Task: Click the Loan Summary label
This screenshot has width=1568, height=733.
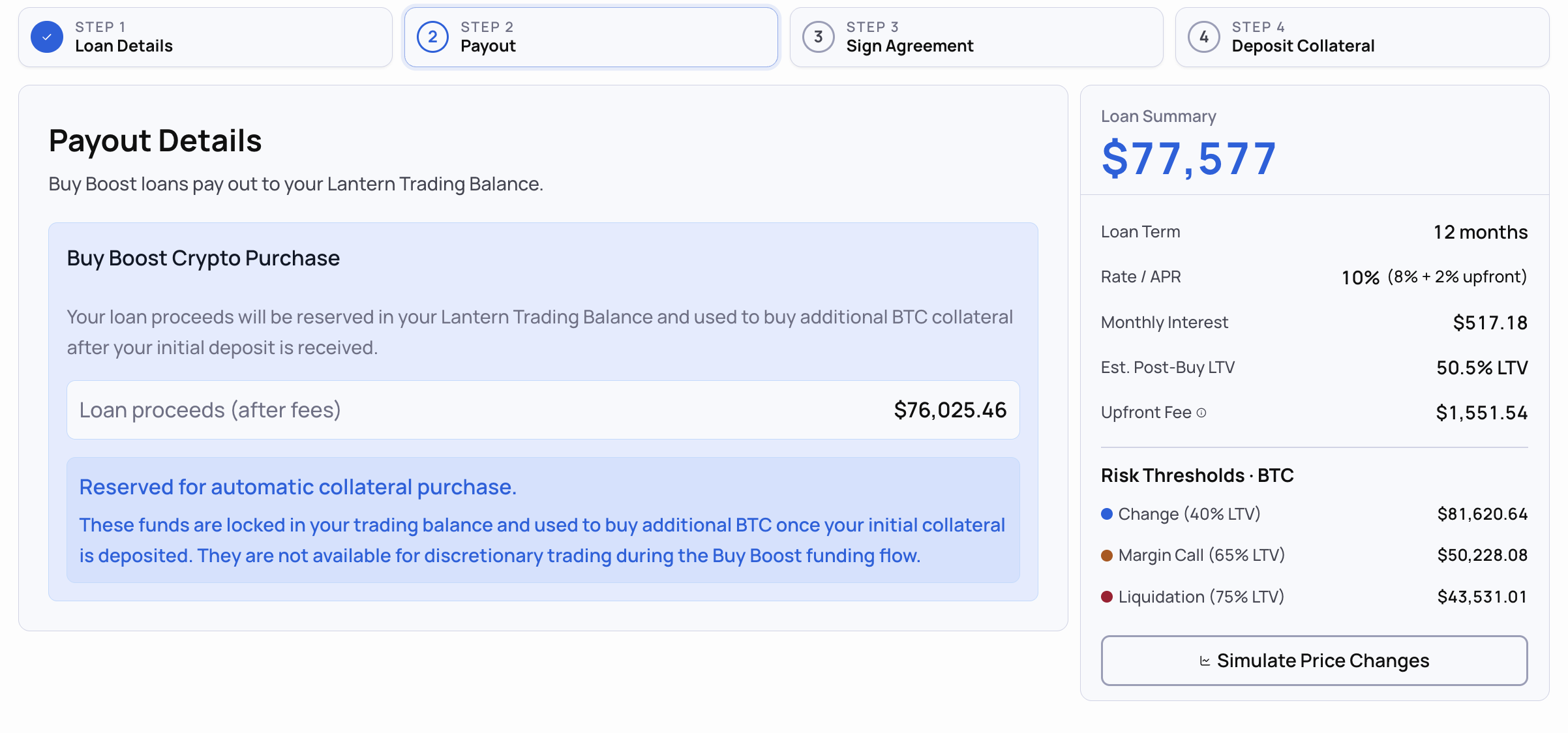Action: coord(1158,116)
